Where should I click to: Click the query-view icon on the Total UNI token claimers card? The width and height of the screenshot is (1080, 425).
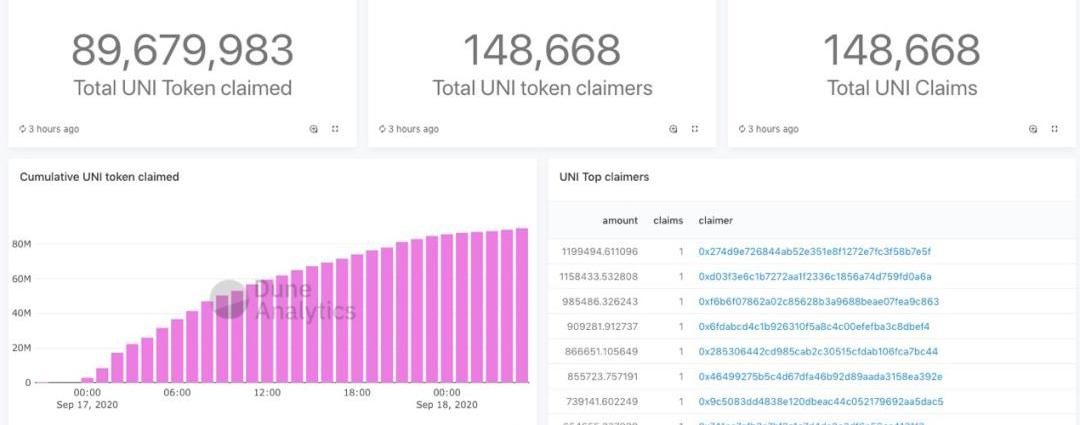click(x=673, y=129)
